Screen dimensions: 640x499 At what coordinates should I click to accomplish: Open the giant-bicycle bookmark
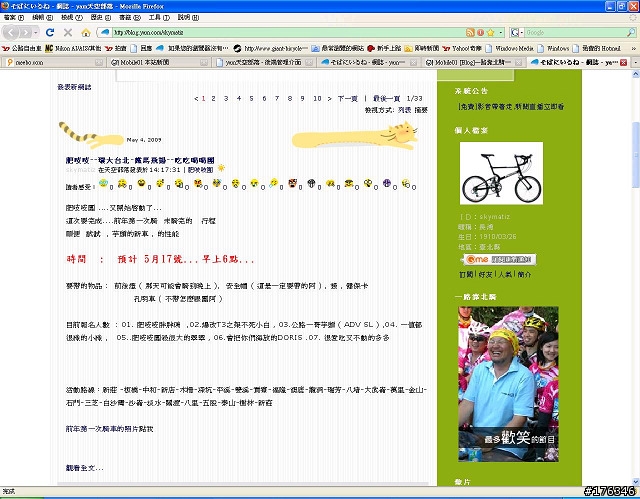(x=271, y=48)
